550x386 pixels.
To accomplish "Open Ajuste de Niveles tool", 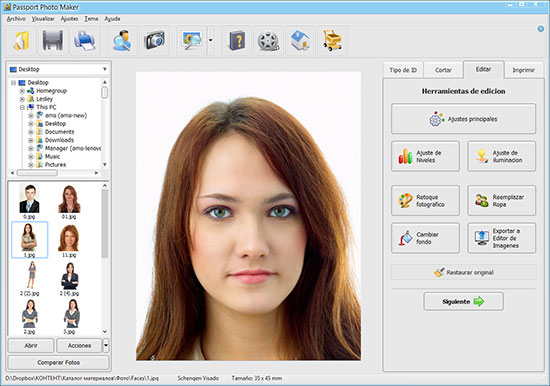I will click(x=425, y=157).
